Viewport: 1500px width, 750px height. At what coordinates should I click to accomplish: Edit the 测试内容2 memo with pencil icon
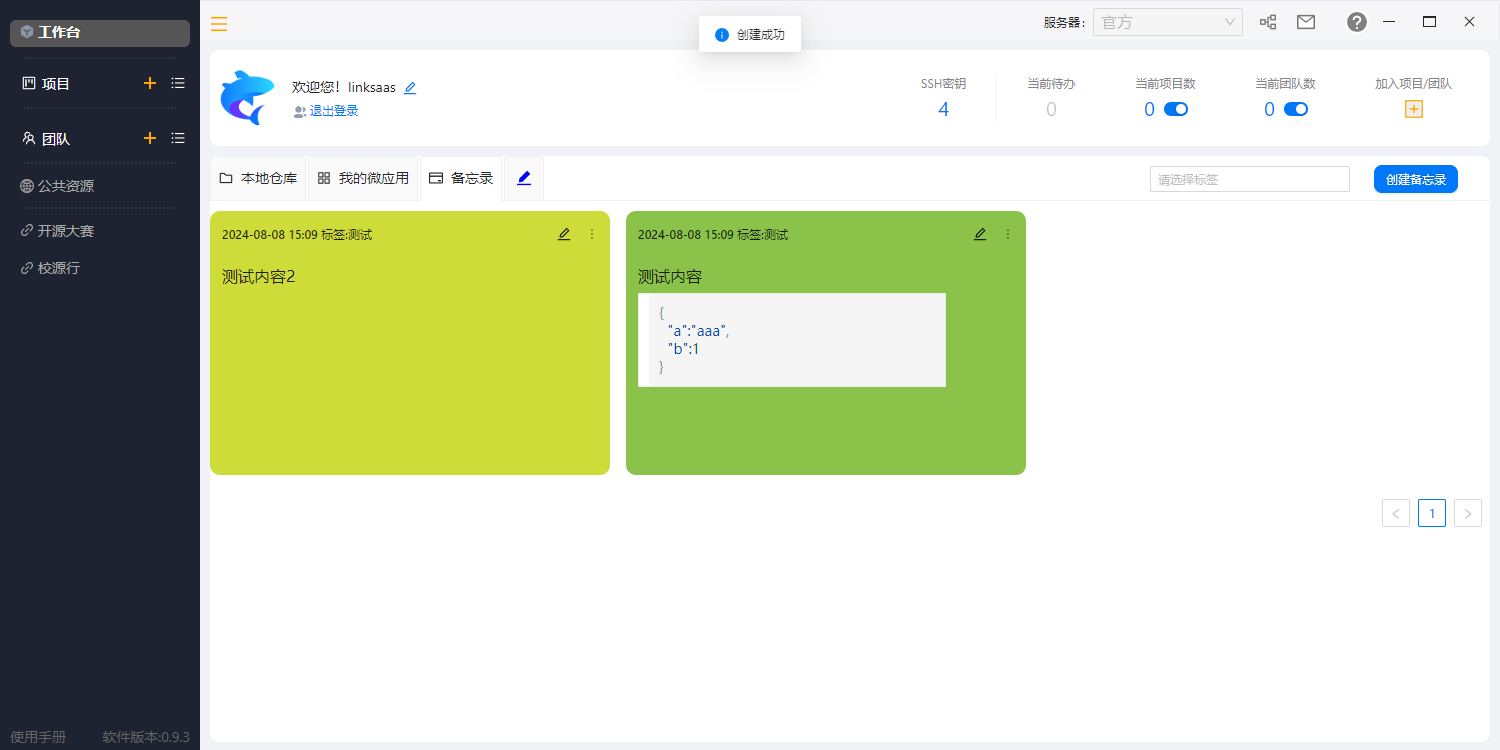pyautogui.click(x=564, y=234)
